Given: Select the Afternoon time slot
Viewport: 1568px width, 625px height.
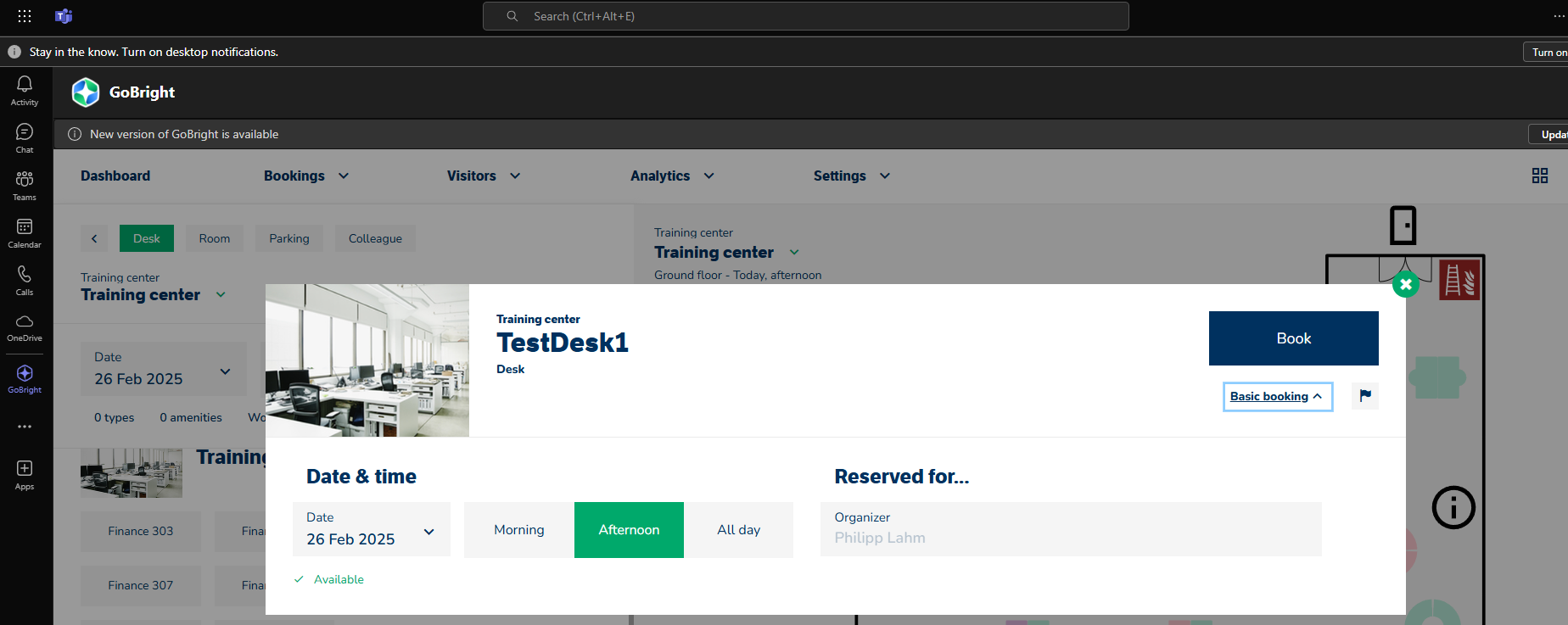Looking at the screenshot, I should click(629, 530).
